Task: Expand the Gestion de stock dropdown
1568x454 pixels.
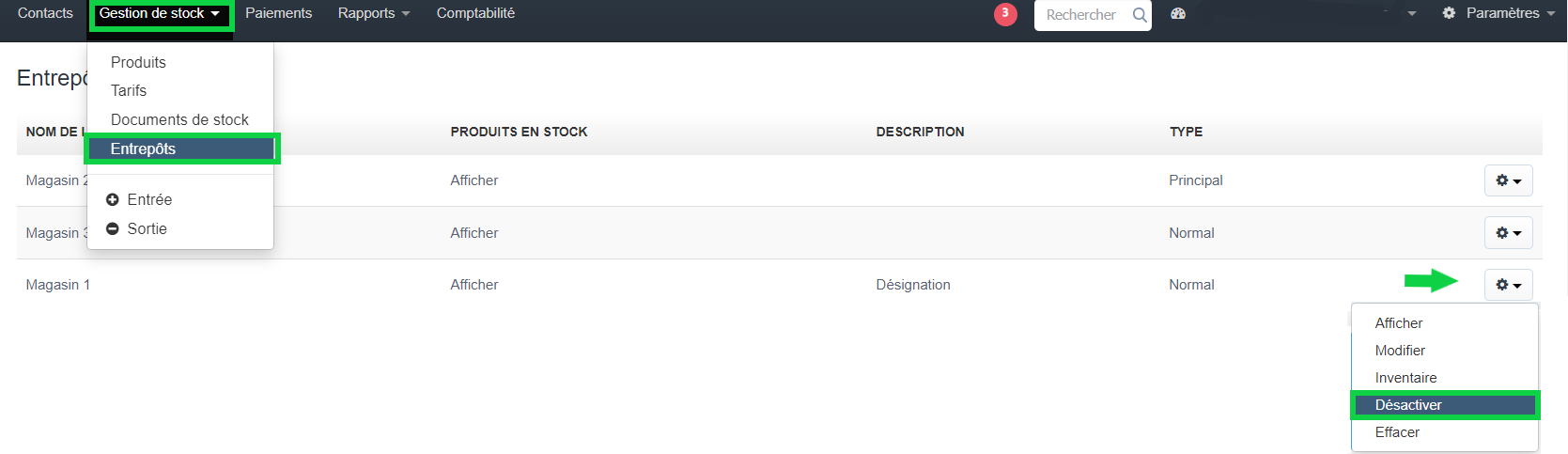Action: (160, 14)
